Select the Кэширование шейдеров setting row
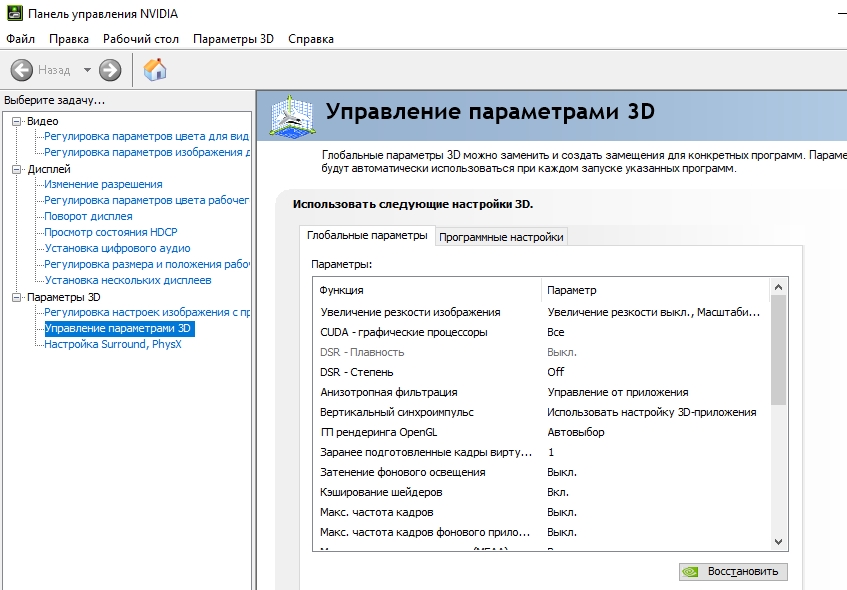The height and width of the screenshot is (590, 847). (381, 492)
